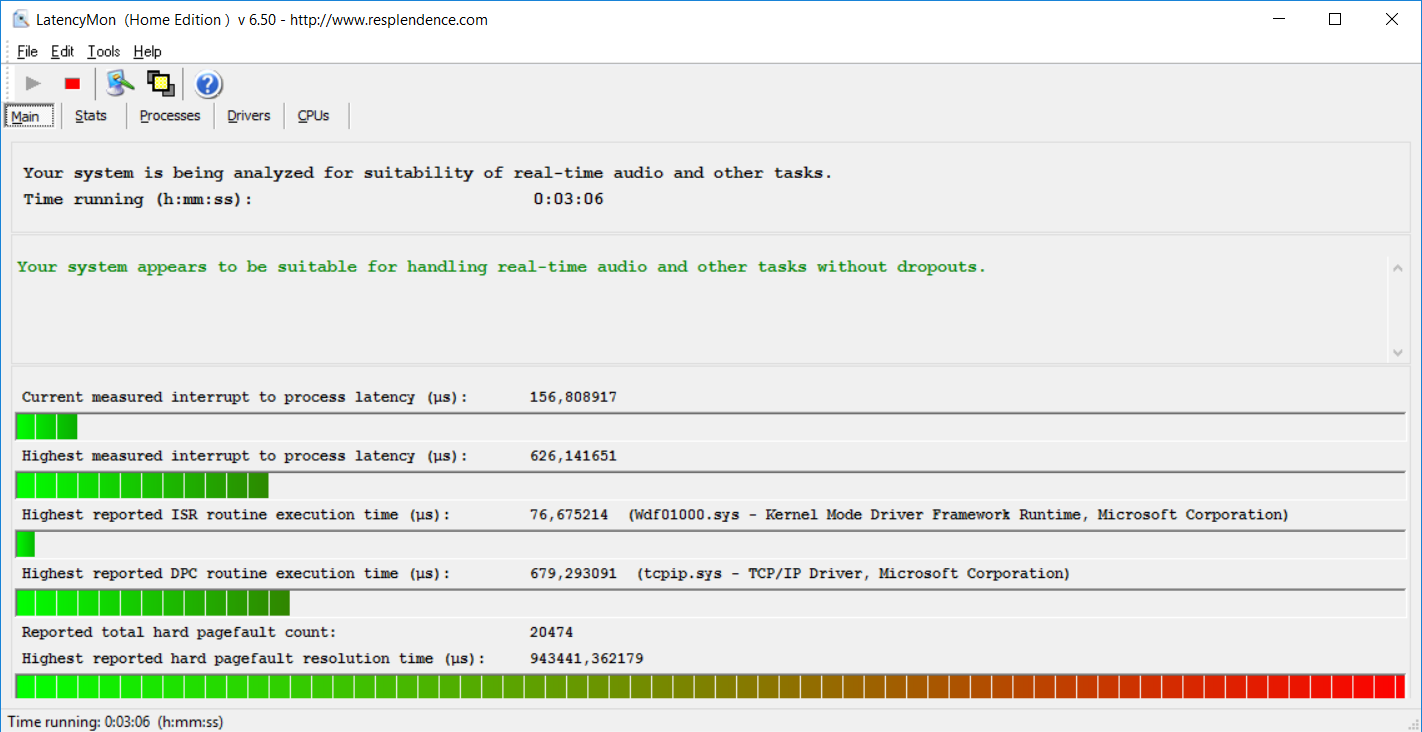
Task: Click the status bar Time running text
Action: 115,721
